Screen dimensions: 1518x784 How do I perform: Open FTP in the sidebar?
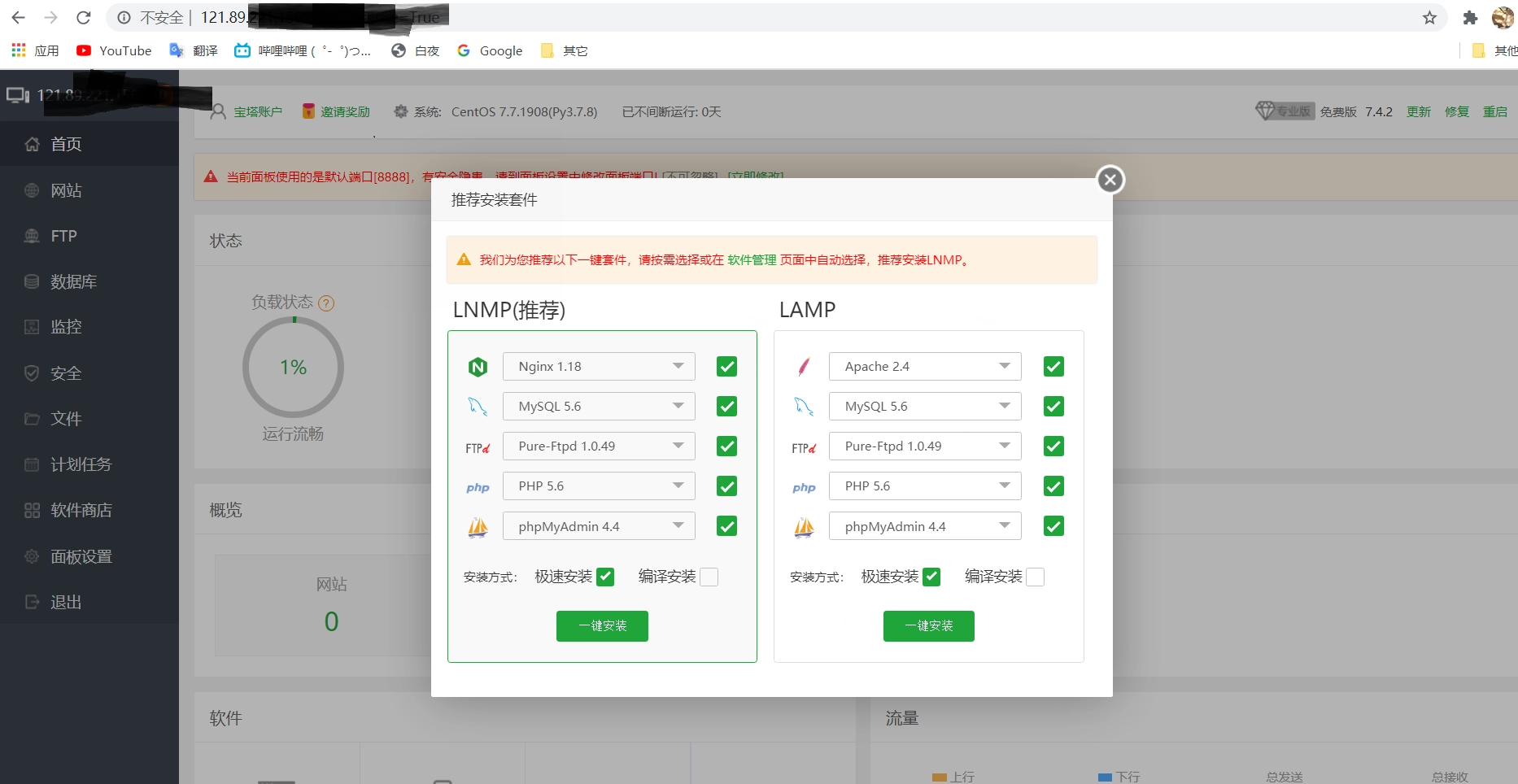click(89, 236)
